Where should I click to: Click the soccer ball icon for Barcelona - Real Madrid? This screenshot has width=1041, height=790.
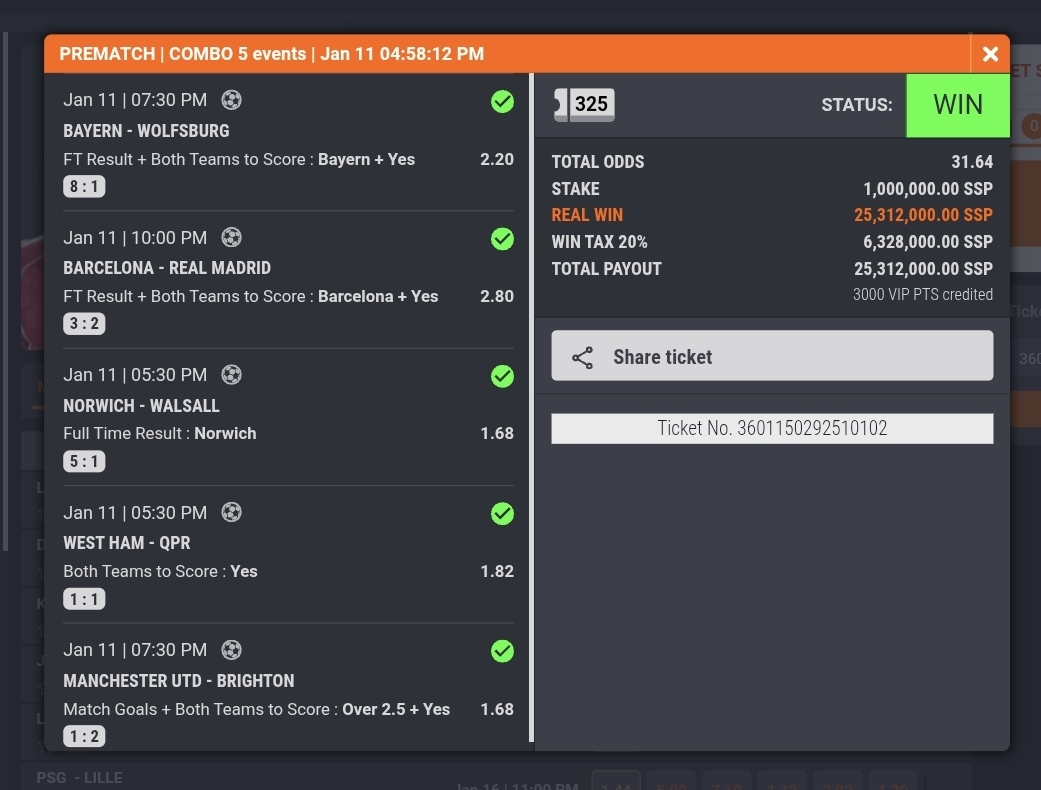tap(231, 238)
